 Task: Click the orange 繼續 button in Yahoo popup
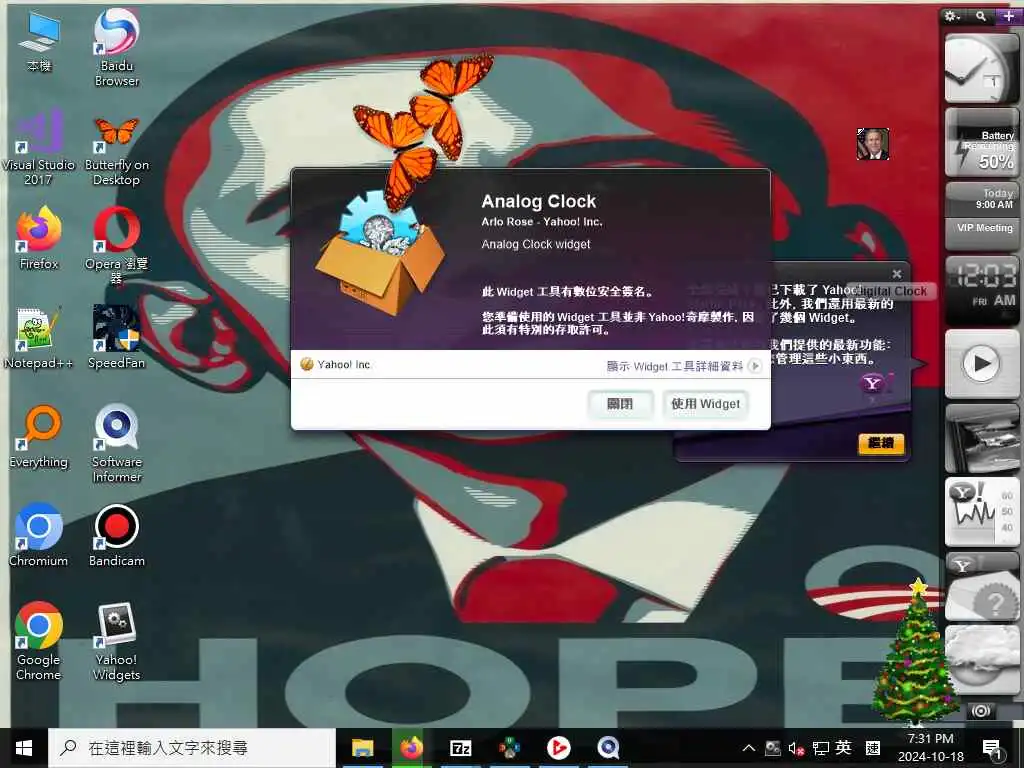coord(880,443)
